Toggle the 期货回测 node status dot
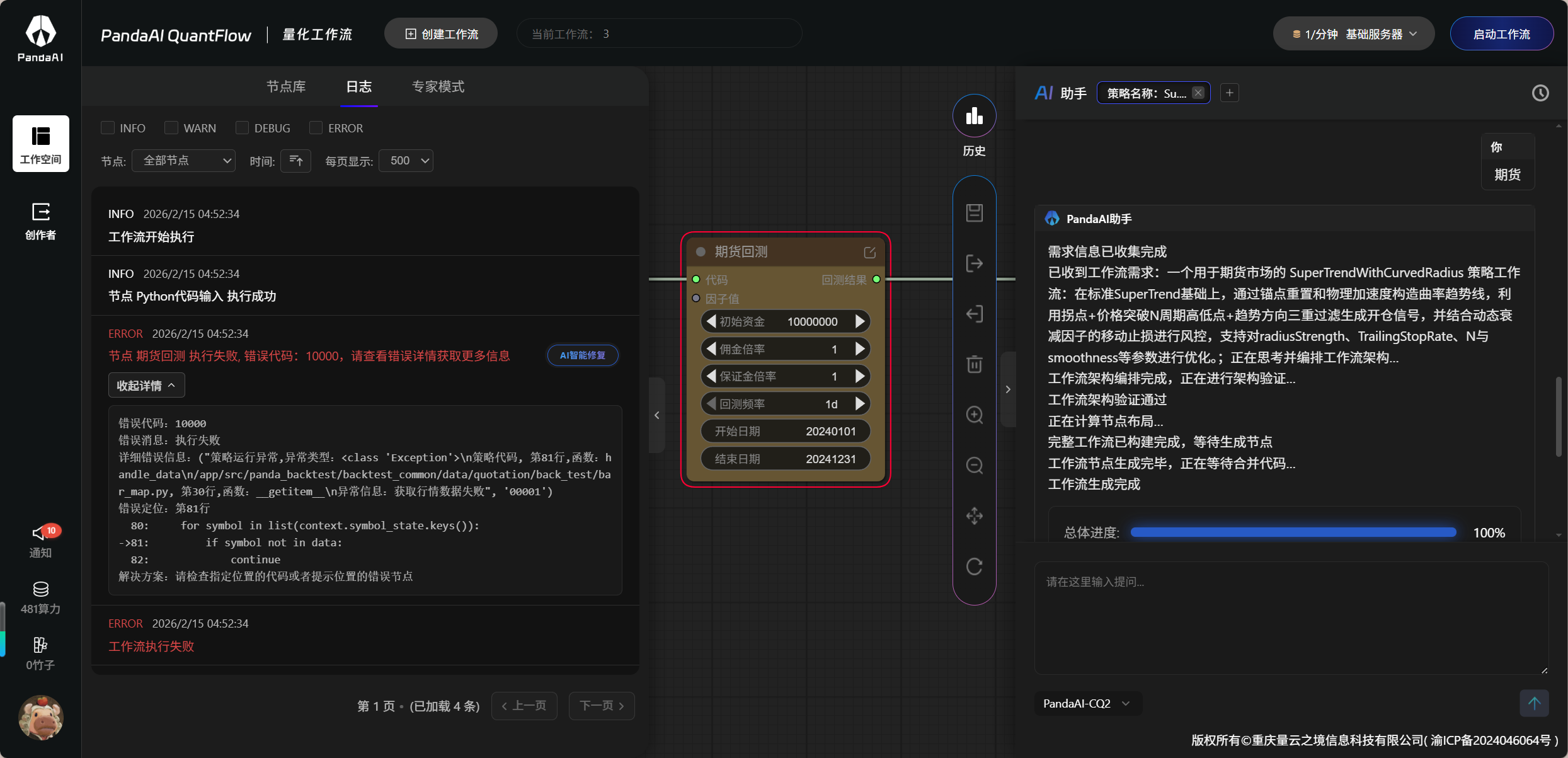 tap(701, 252)
